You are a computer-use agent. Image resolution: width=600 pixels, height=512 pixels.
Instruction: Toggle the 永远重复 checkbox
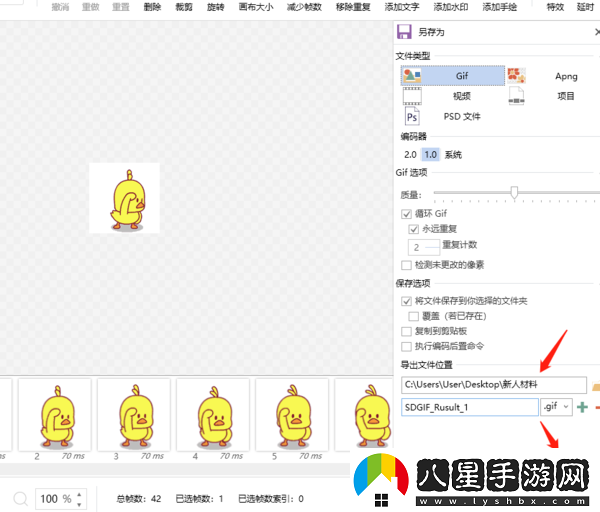[x=413, y=229]
